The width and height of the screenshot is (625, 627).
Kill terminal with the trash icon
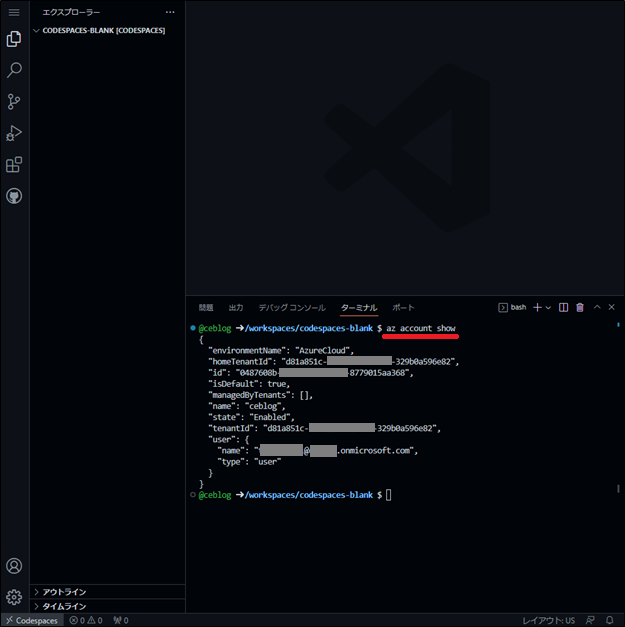[x=580, y=308]
